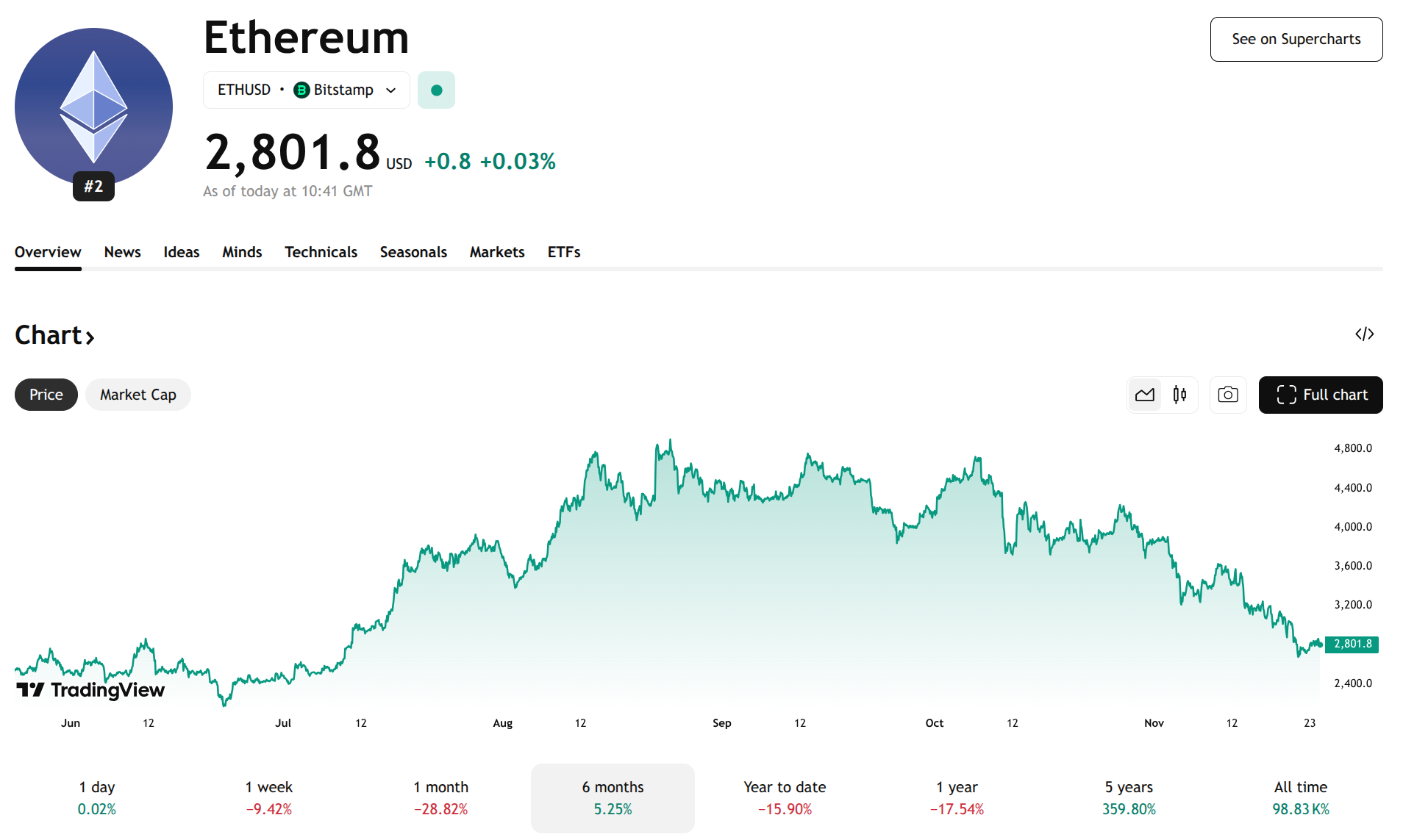1403x840 pixels.
Task: Take a chart snapshot with the camera icon
Action: pyautogui.click(x=1227, y=395)
